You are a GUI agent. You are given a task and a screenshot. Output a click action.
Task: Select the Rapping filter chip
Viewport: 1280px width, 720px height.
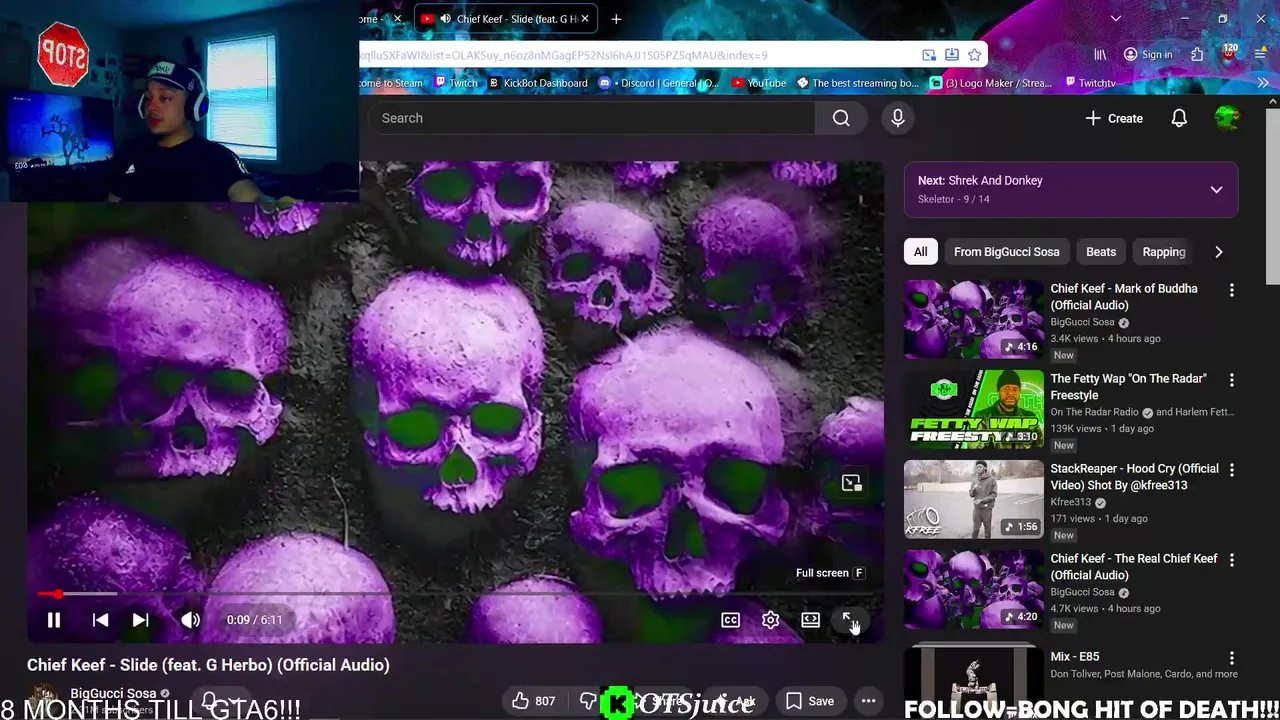point(1163,252)
